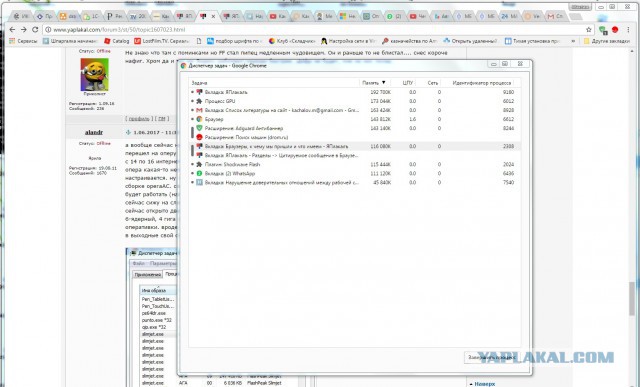The height and width of the screenshot is (387, 640).
Task: Sort processes by Сеть column
Action: [x=432, y=83]
